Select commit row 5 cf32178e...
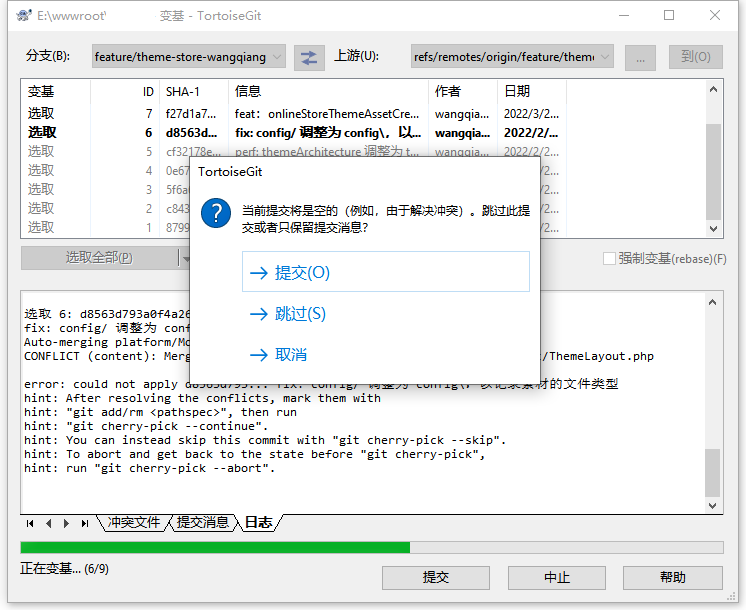This screenshot has width=746, height=610. tap(294, 151)
